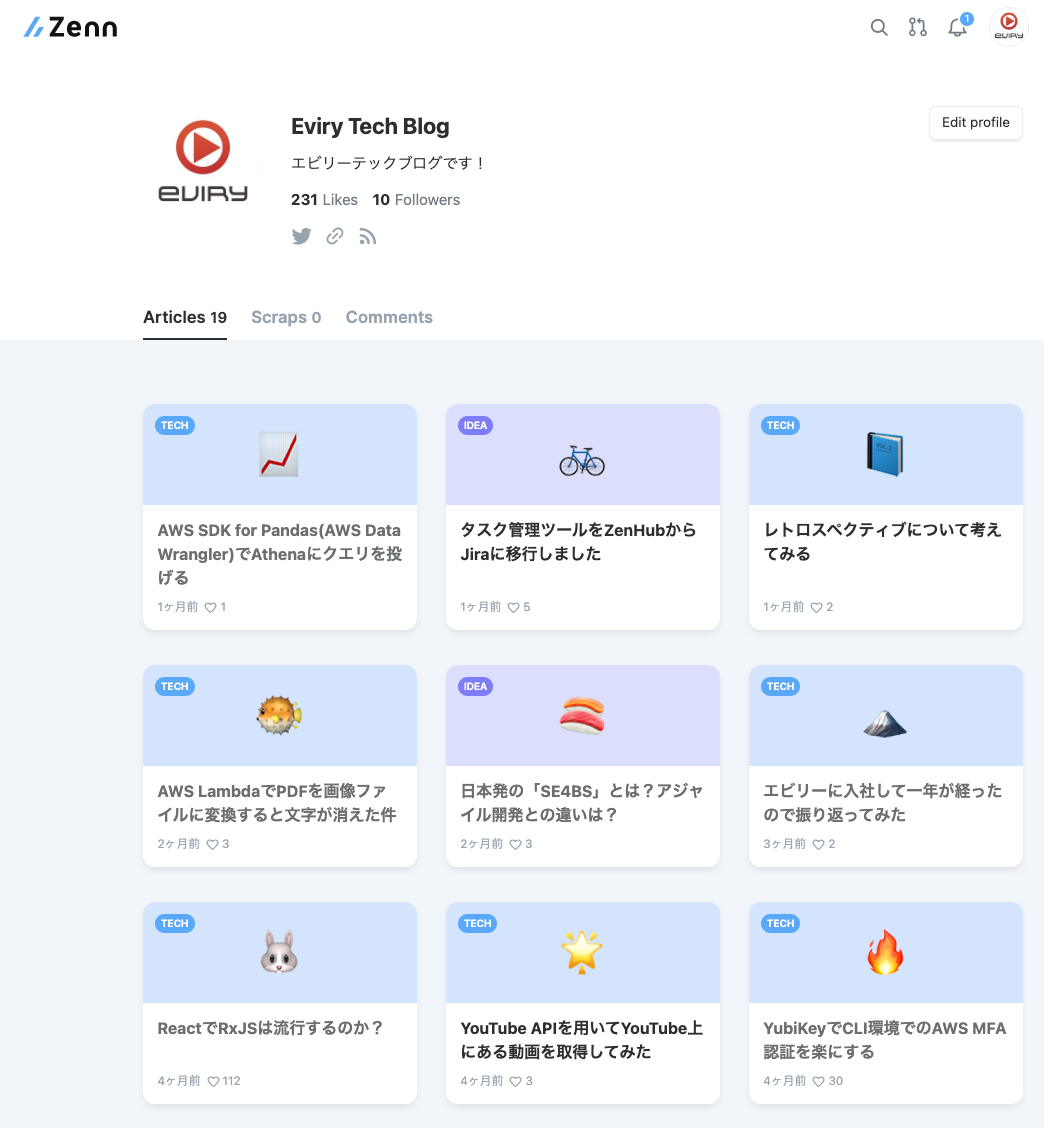Switch to the Articles tab
Screen dimensions: 1044x1128
185,317
